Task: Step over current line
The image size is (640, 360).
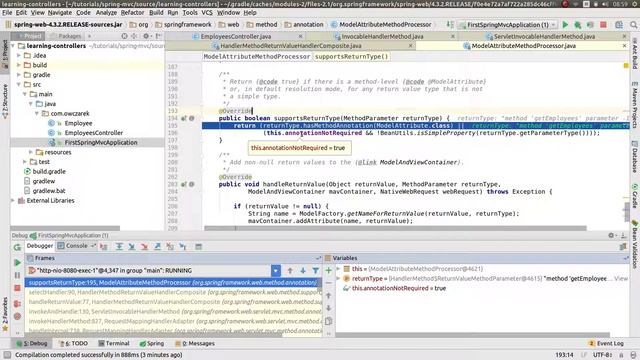Action: 119,247
